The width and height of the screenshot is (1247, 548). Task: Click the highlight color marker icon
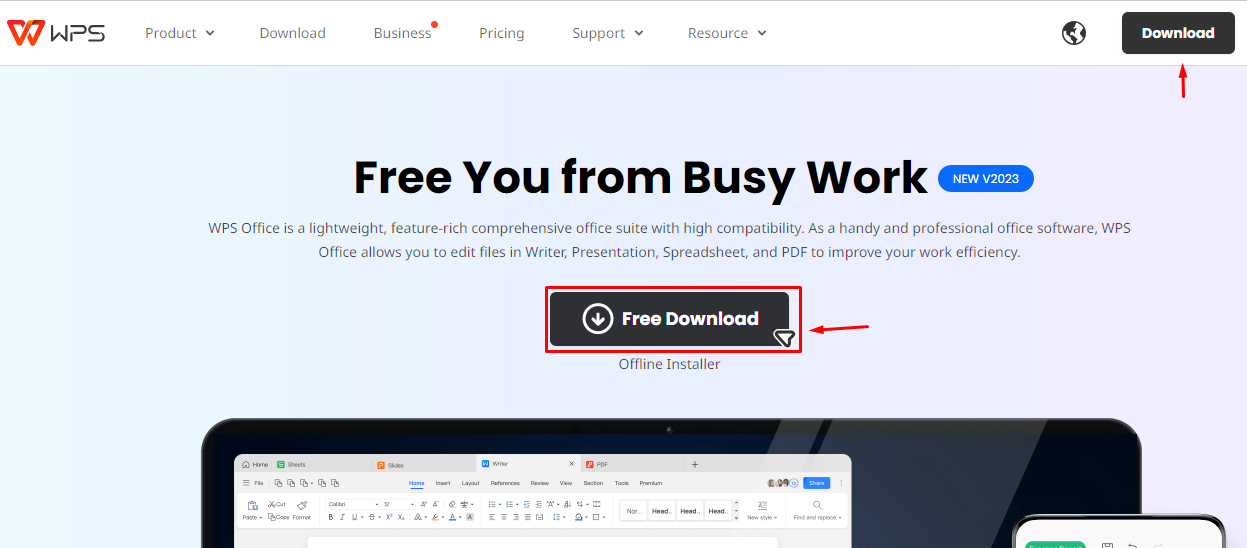[x=435, y=517]
